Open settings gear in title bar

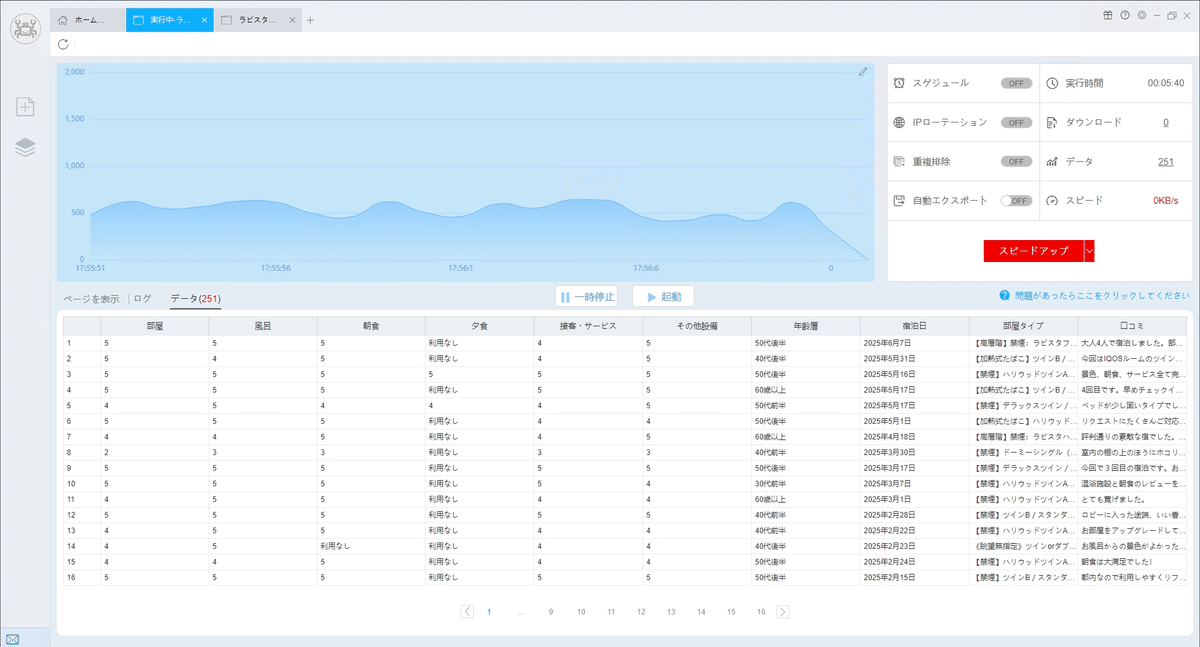point(1141,15)
